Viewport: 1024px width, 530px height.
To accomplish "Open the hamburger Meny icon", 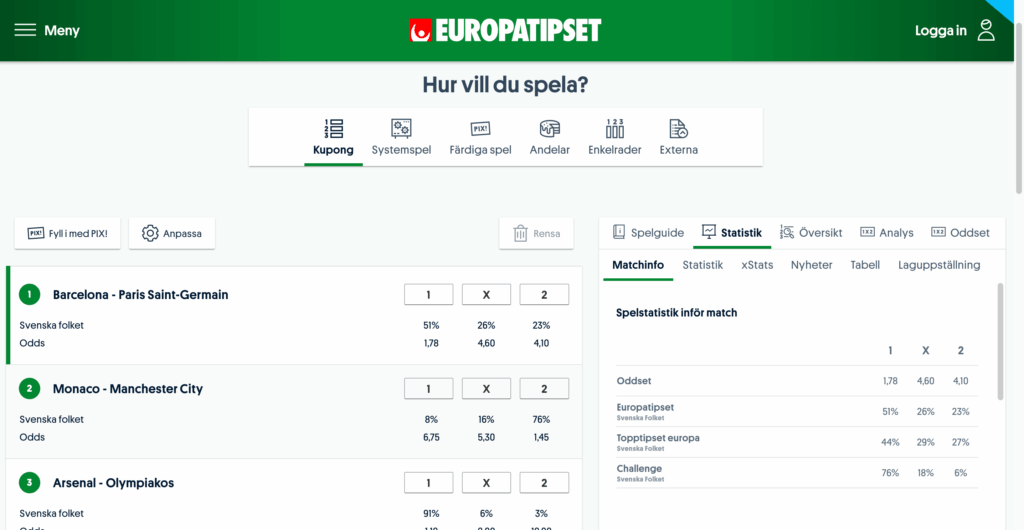I will click(x=25, y=30).
